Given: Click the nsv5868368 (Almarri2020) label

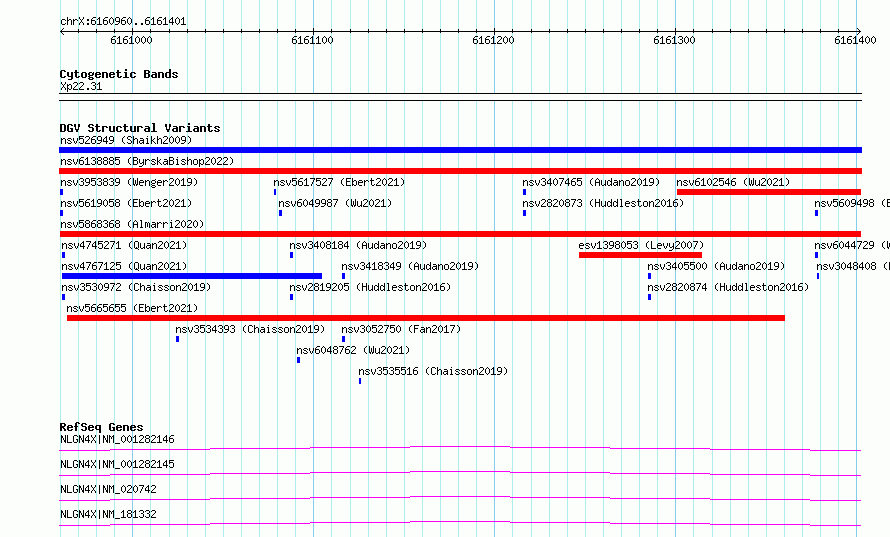Looking at the screenshot, I should pyautogui.click(x=132, y=224).
